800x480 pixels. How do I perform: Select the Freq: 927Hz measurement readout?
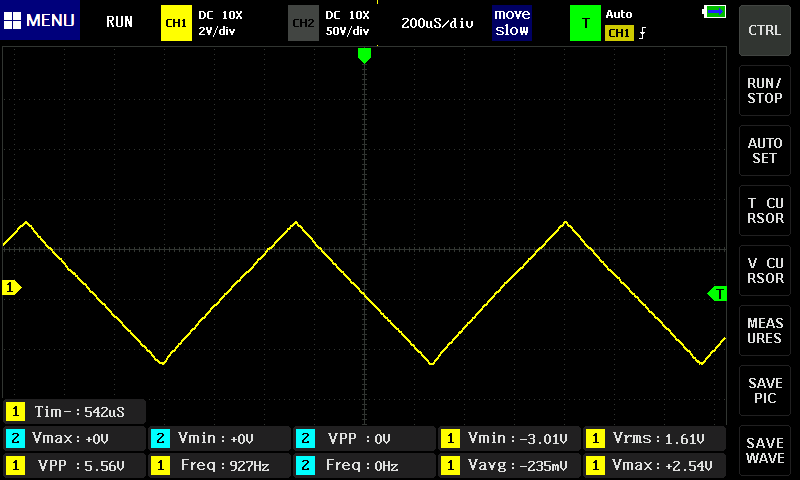218,465
